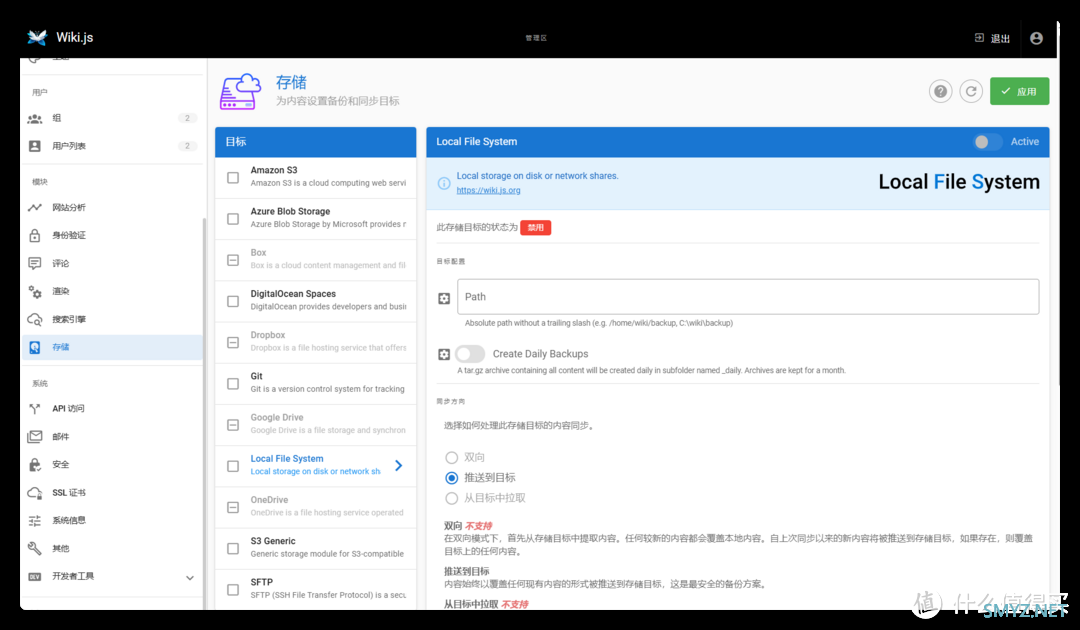1080x630 pixels.
Task: Click the green 应用 (Apply) button
Action: [1019, 91]
